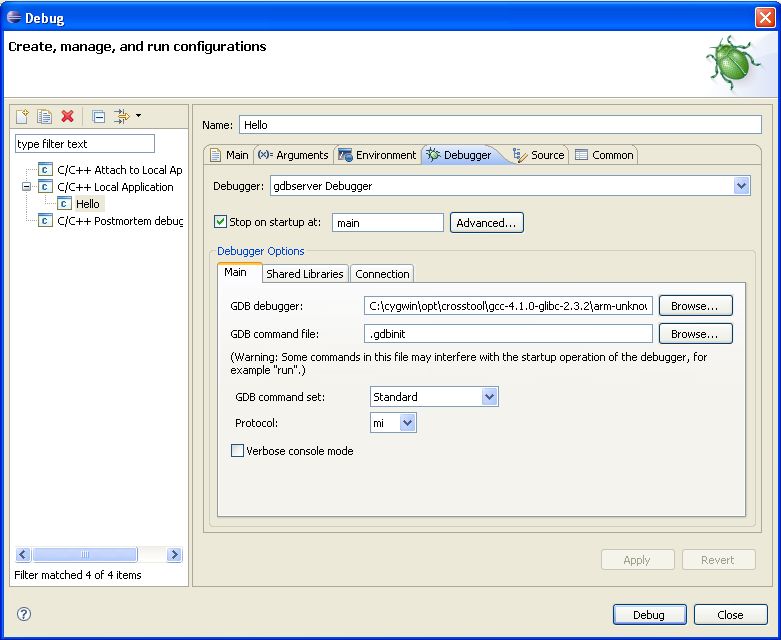Select Main sub-tab in Debugger Options

point(240,272)
